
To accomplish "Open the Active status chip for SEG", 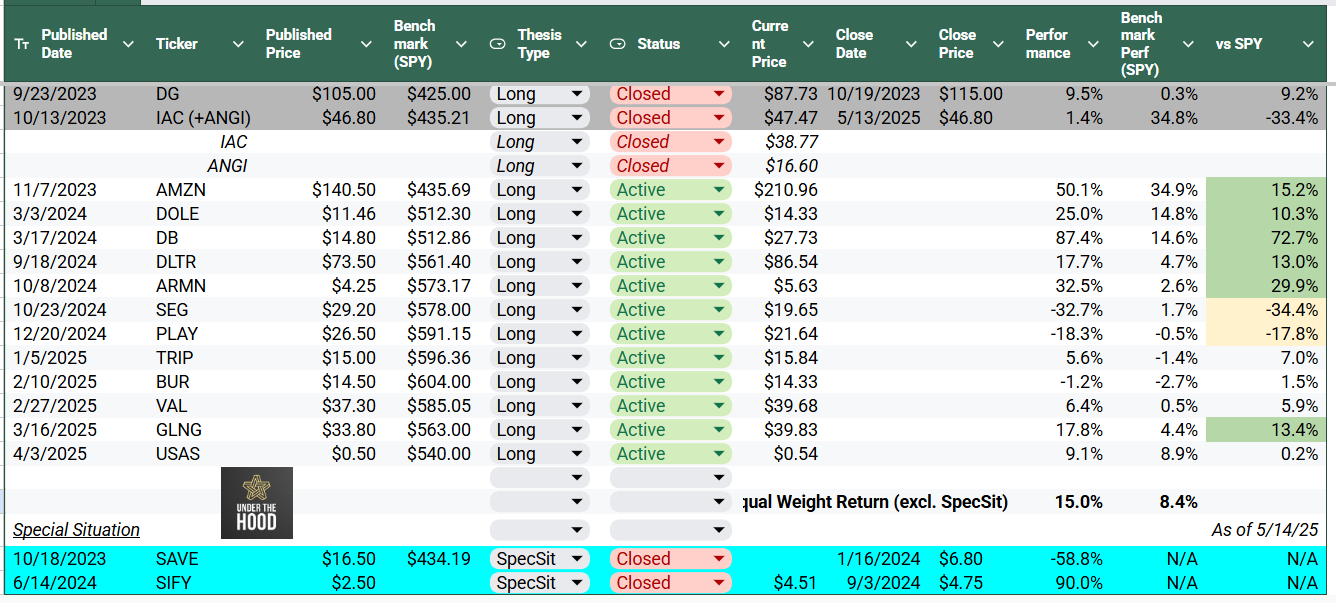I will pyautogui.click(x=670, y=310).
